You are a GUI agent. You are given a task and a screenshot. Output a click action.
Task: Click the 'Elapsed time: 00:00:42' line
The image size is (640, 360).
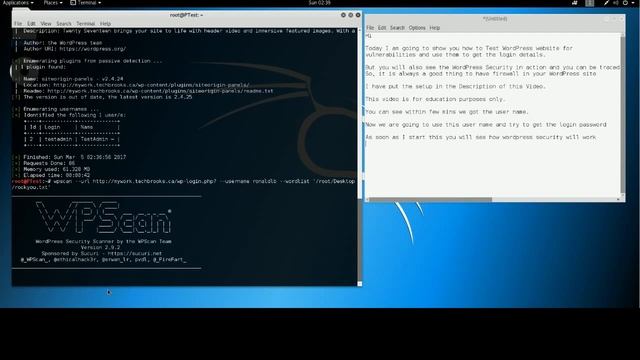(56, 175)
